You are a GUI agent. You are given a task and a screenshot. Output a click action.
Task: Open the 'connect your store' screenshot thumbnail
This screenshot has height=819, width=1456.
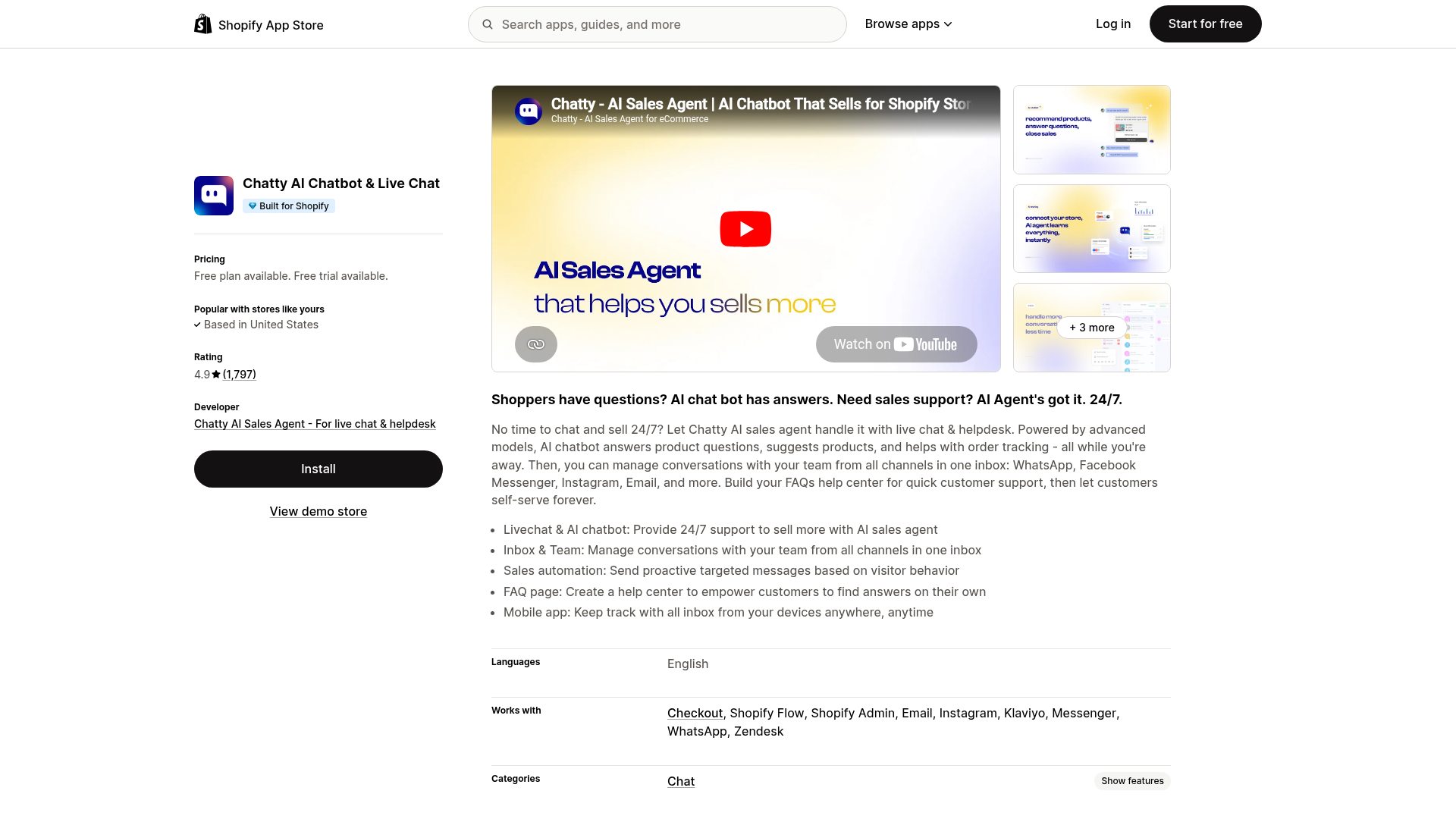pyautogui.click(x=1092, y=229)
